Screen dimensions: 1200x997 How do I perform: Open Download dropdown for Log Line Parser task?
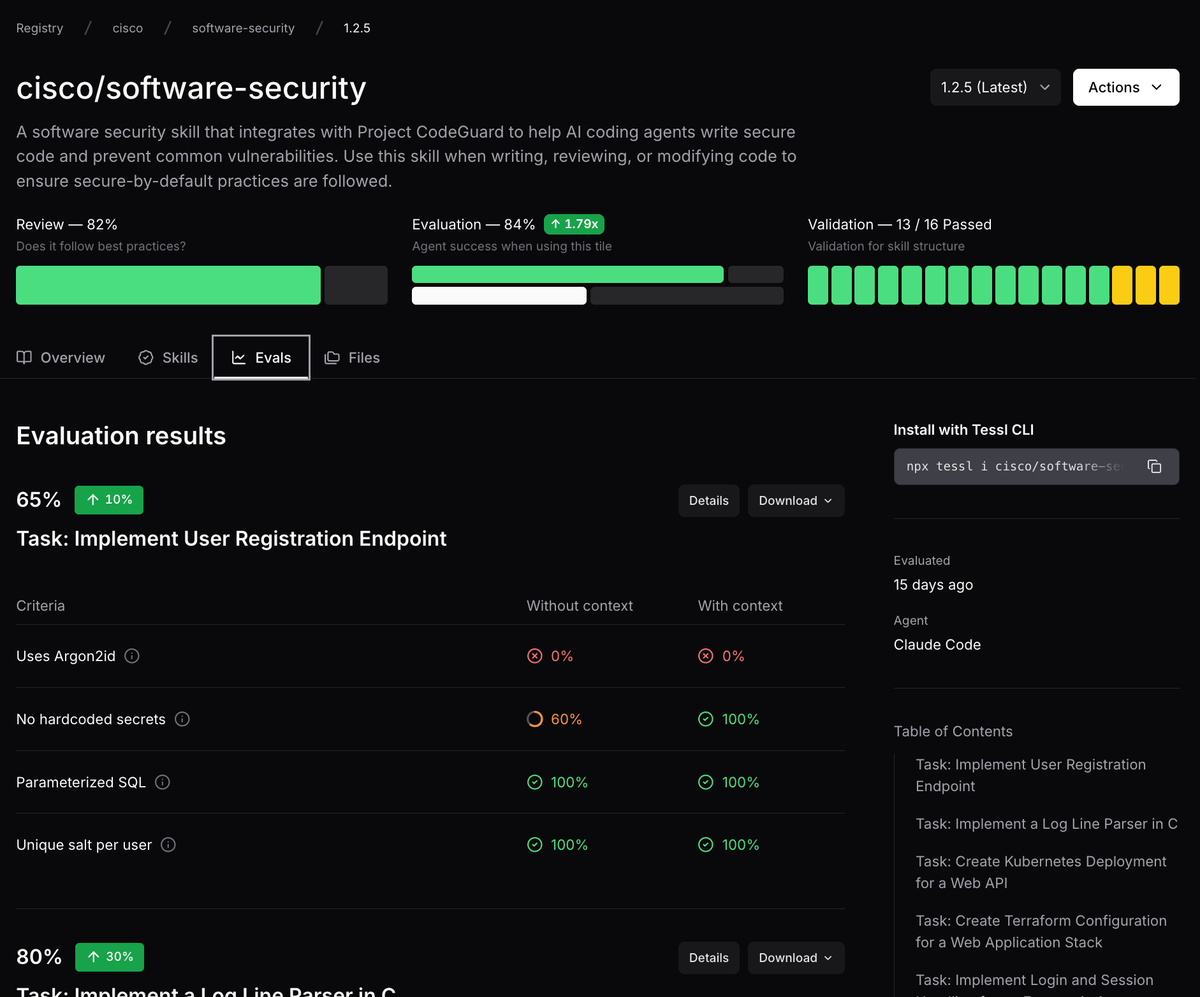tap(796, 958)
